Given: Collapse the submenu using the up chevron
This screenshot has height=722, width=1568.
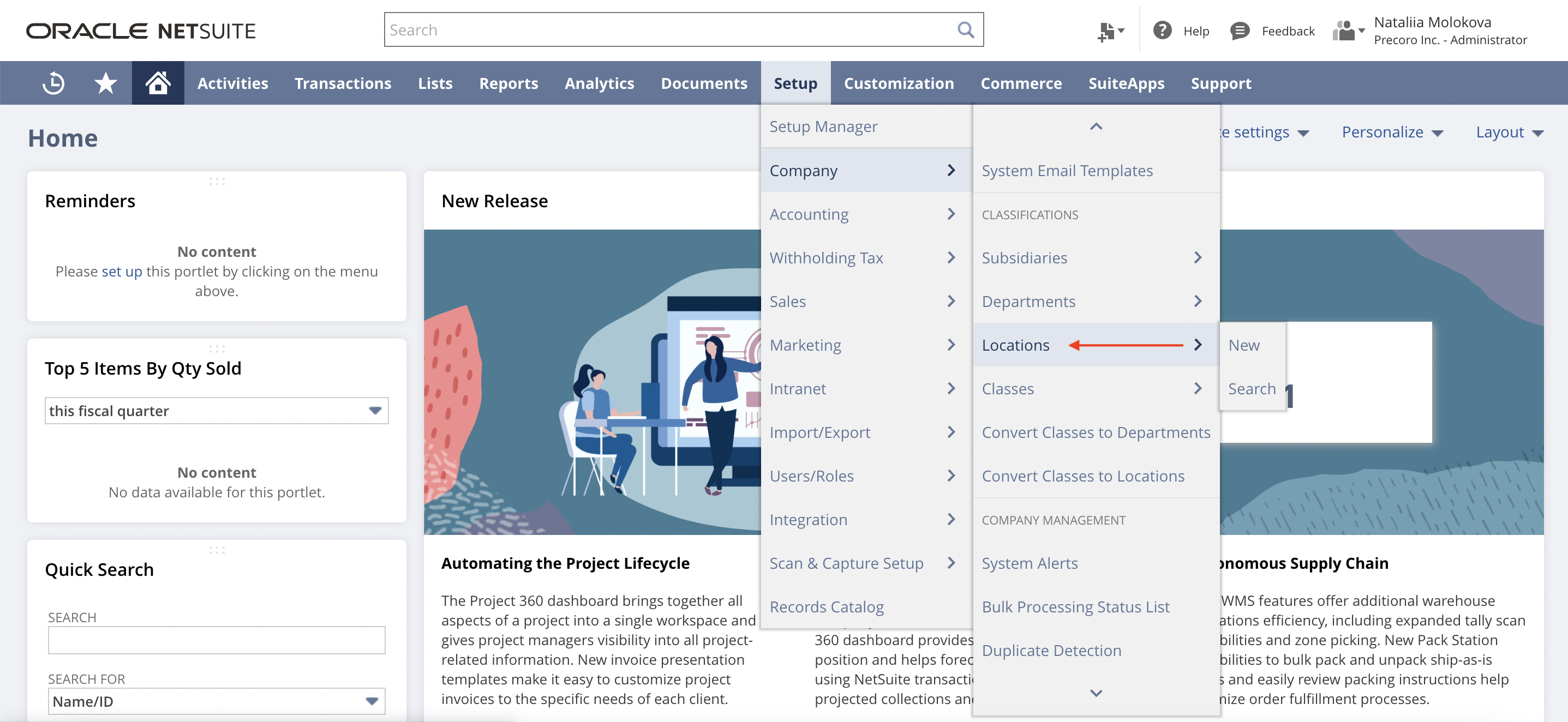Looking at the screenshot, I should pyautogui.click(x=1096, y=127).
